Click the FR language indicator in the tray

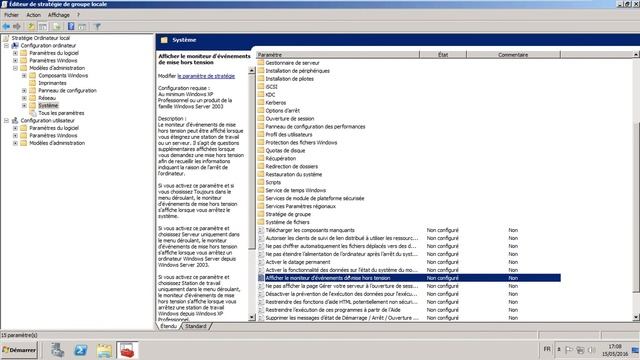coord(547,349)
